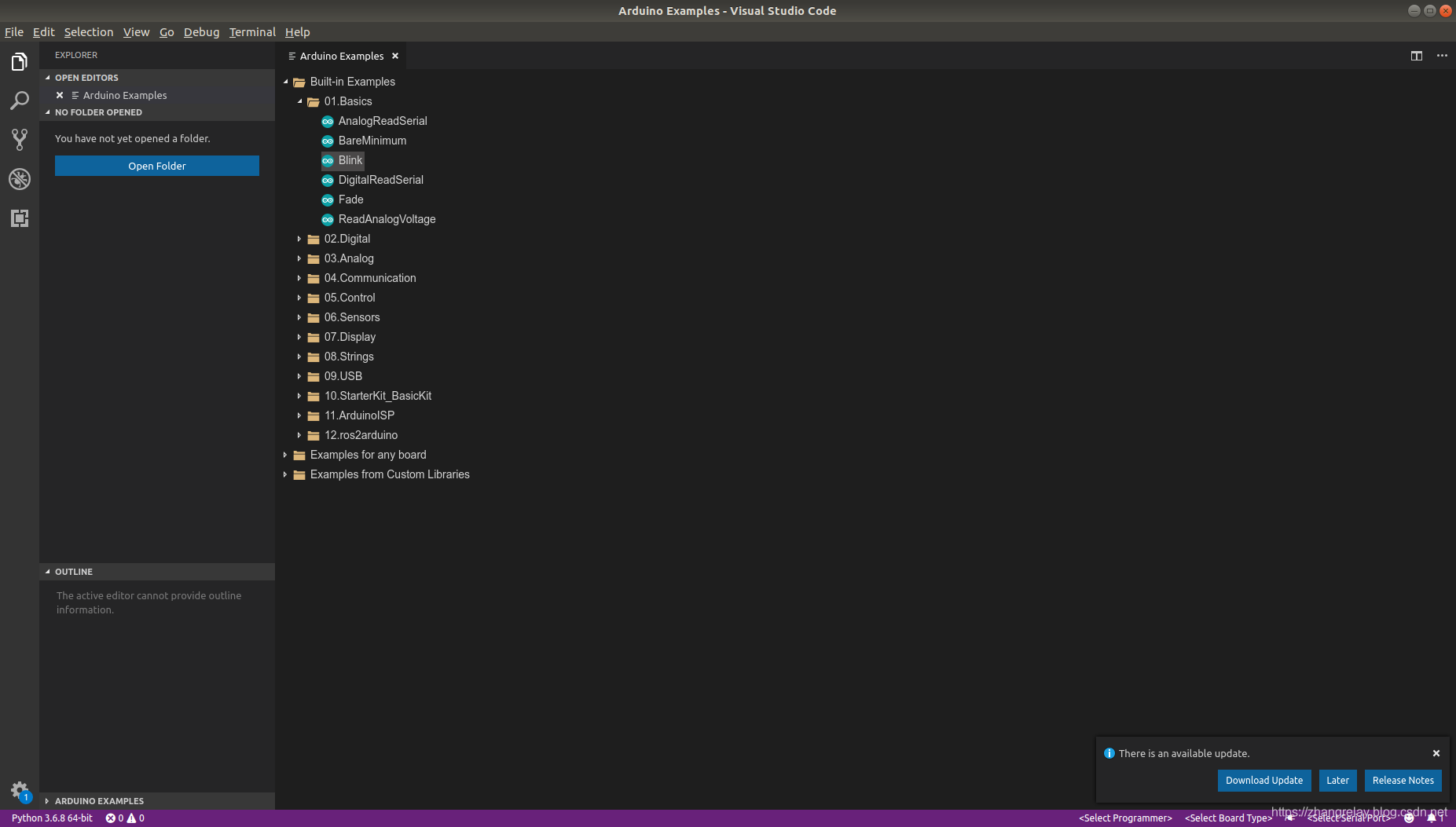This screenshot has height=827, width=1456.
Task: Expand the 05.Control folder arrow
Action: pyautogui.click(x=299, y=298)
